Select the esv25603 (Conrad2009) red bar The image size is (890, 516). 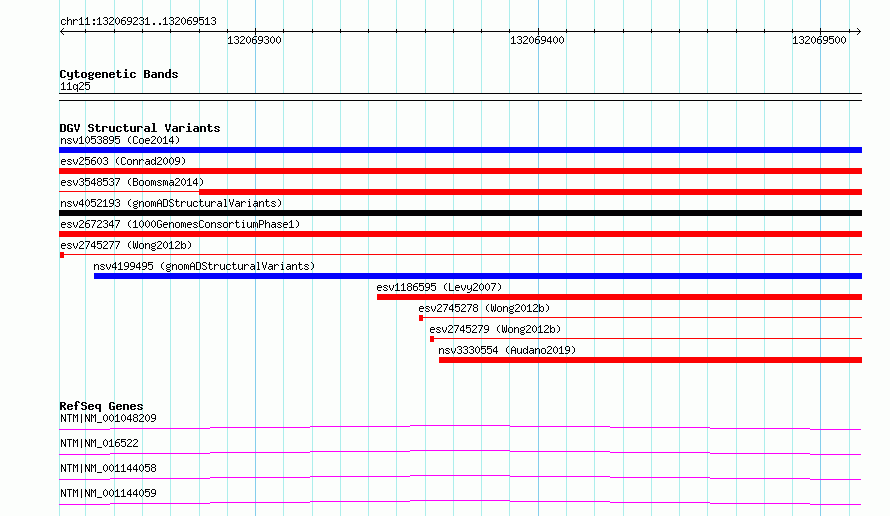coord(460,171)
